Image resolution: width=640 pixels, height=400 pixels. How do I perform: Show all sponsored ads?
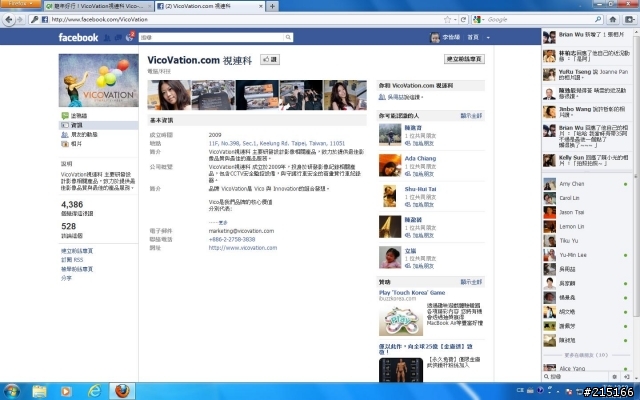point(471,282)
